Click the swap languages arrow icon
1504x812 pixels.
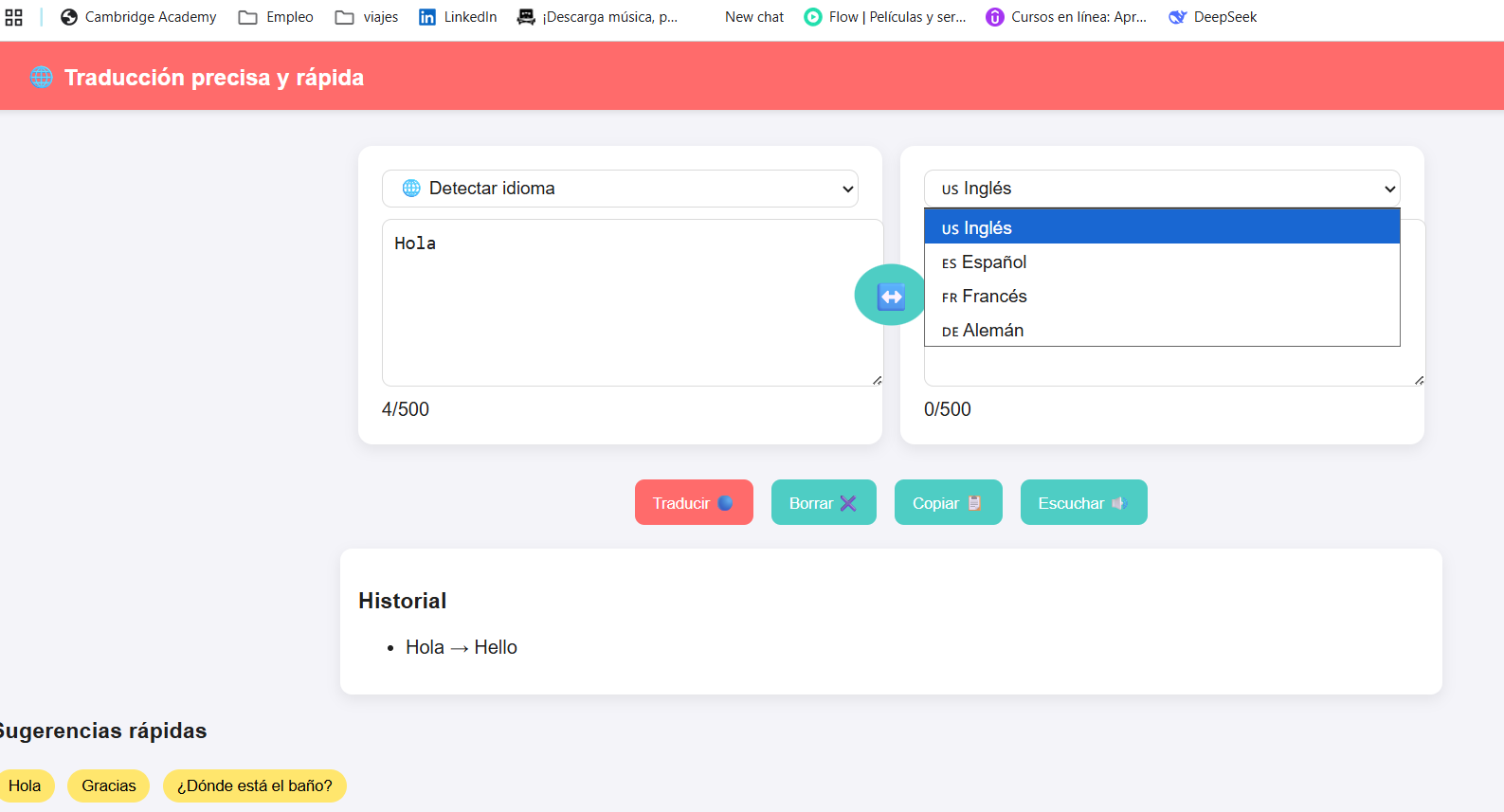(x=891, y=297)
